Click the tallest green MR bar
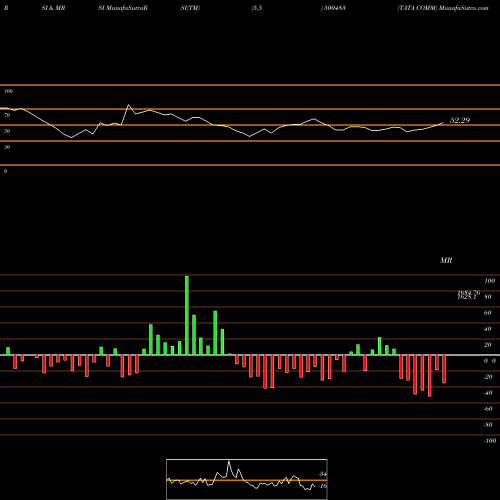The image size is (500, 500). [x=187, y=315]
